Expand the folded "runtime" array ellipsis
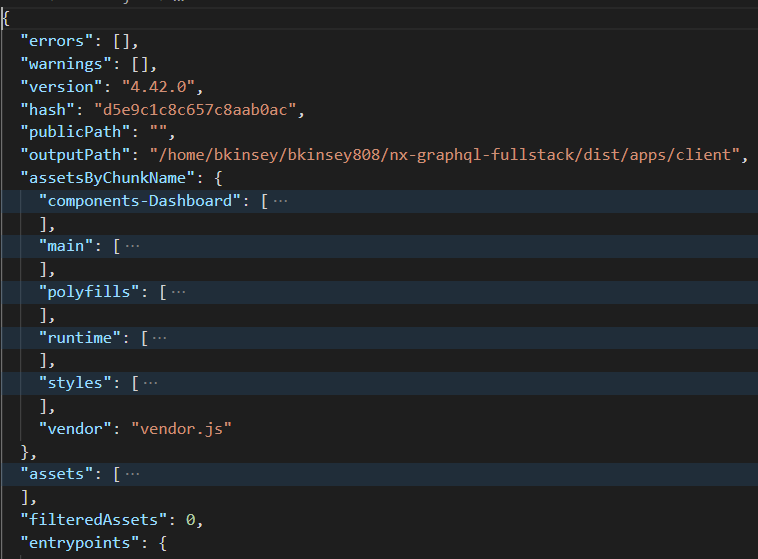The image size is (758, 559). tap(160, 338)
